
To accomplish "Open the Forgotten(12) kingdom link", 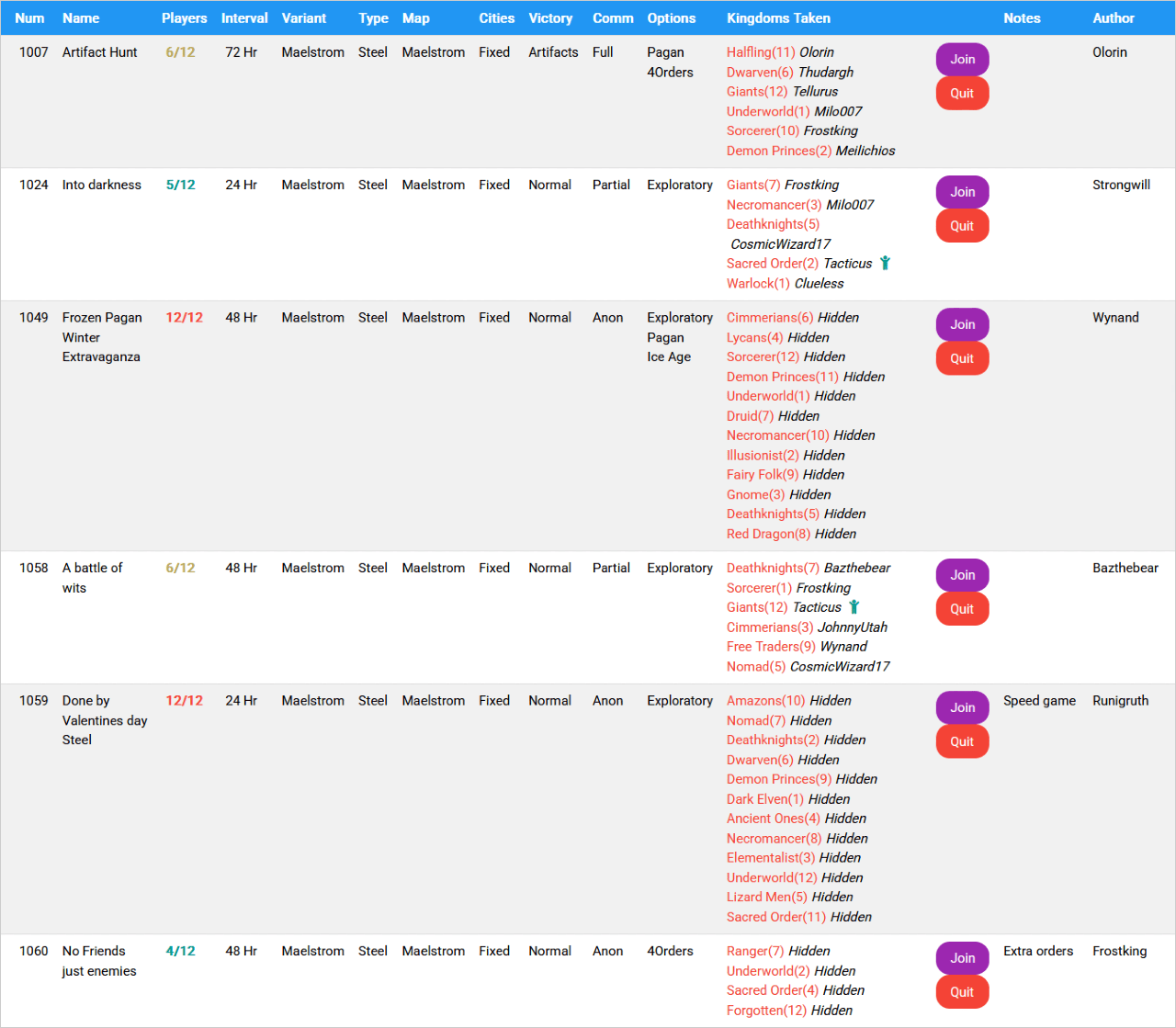I will [x=766, y=1011].
